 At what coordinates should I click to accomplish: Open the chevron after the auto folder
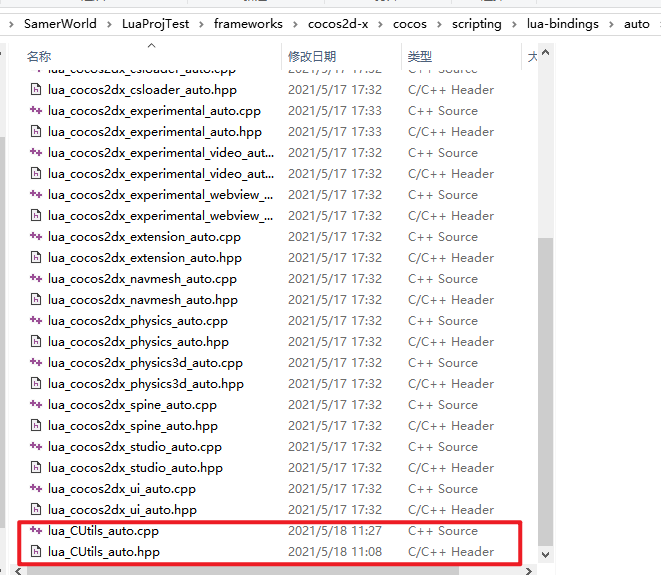click(657, 23)
